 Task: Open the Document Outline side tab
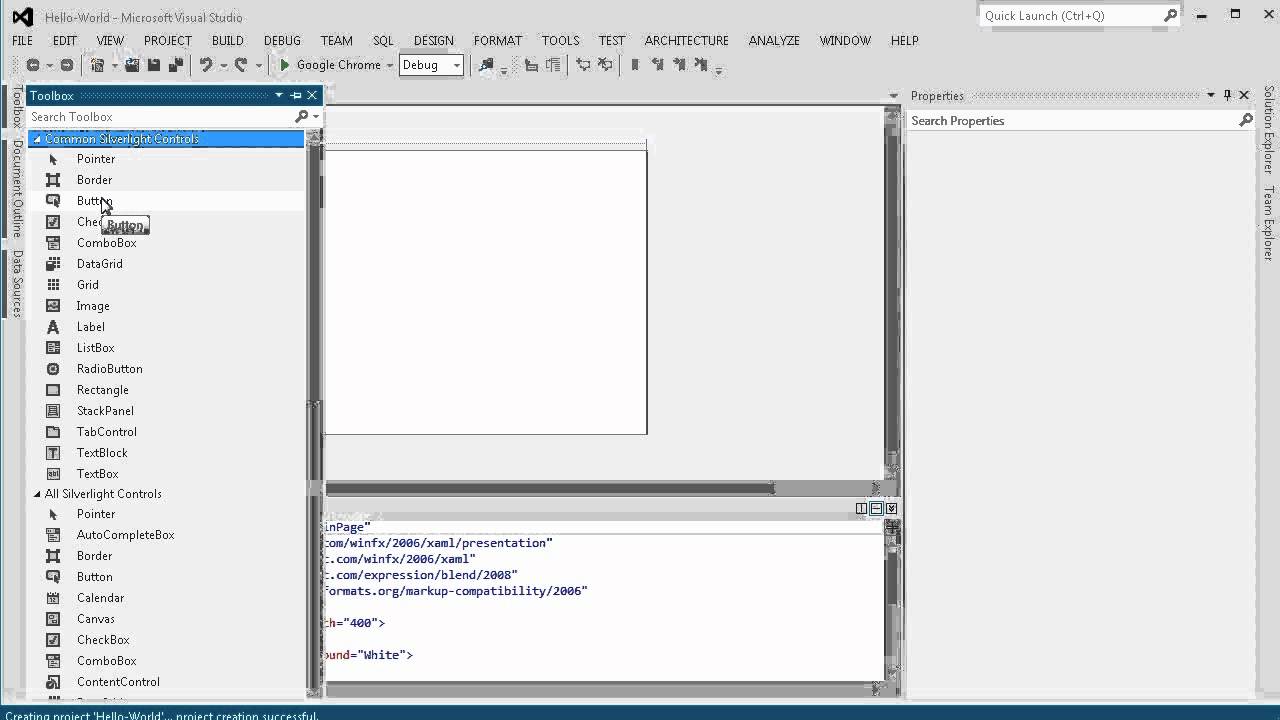click(x=17, y=187)
